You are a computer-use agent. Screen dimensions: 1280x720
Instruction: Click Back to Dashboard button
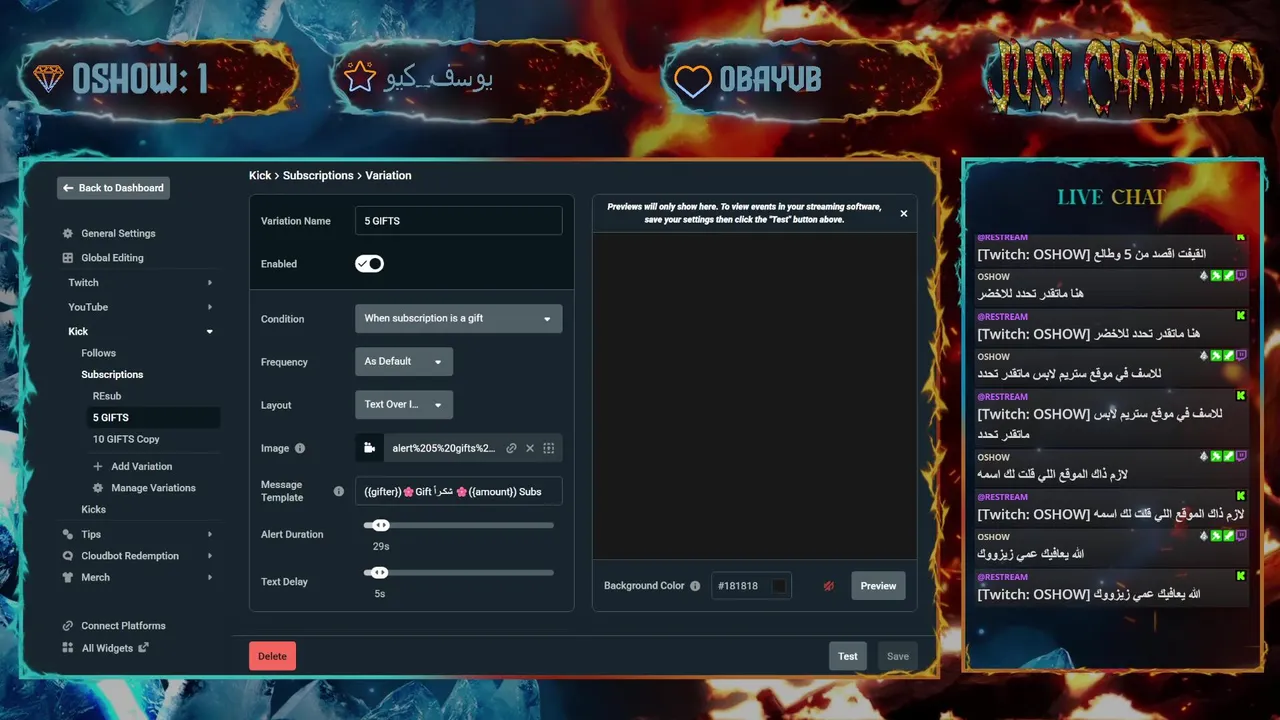113,188
